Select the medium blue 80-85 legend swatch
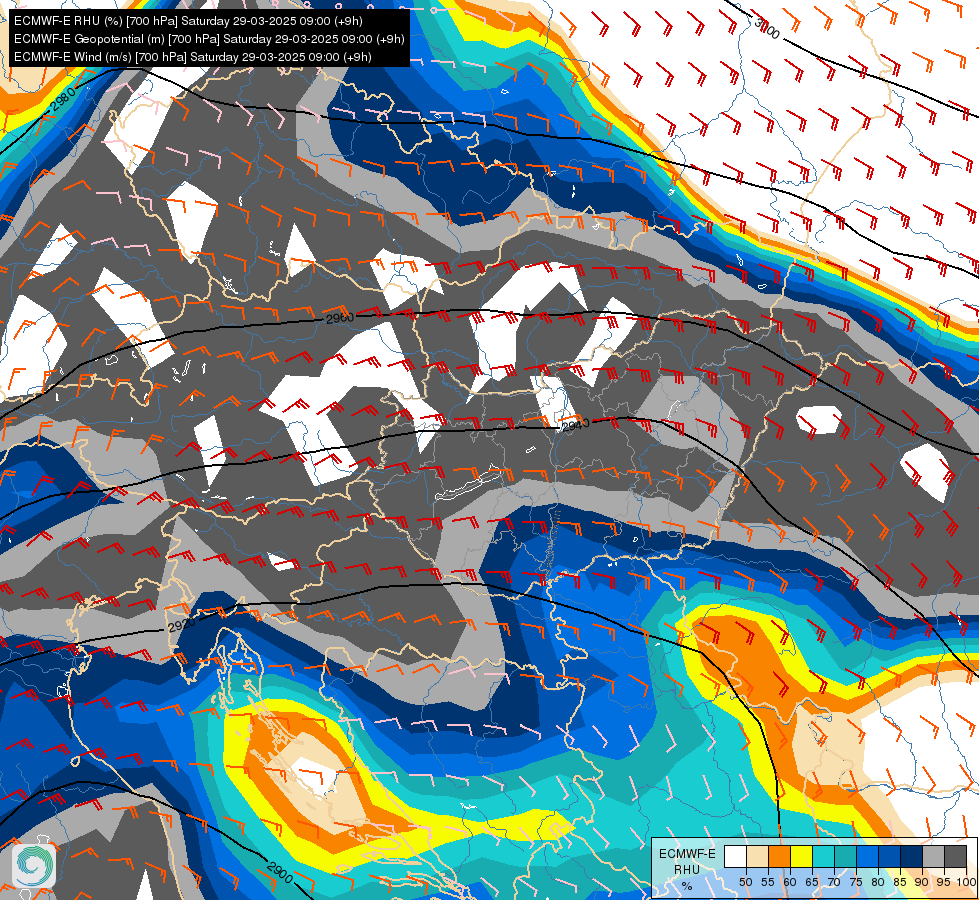This screenshot has width=979, height=900. click(x=890, y=856)
